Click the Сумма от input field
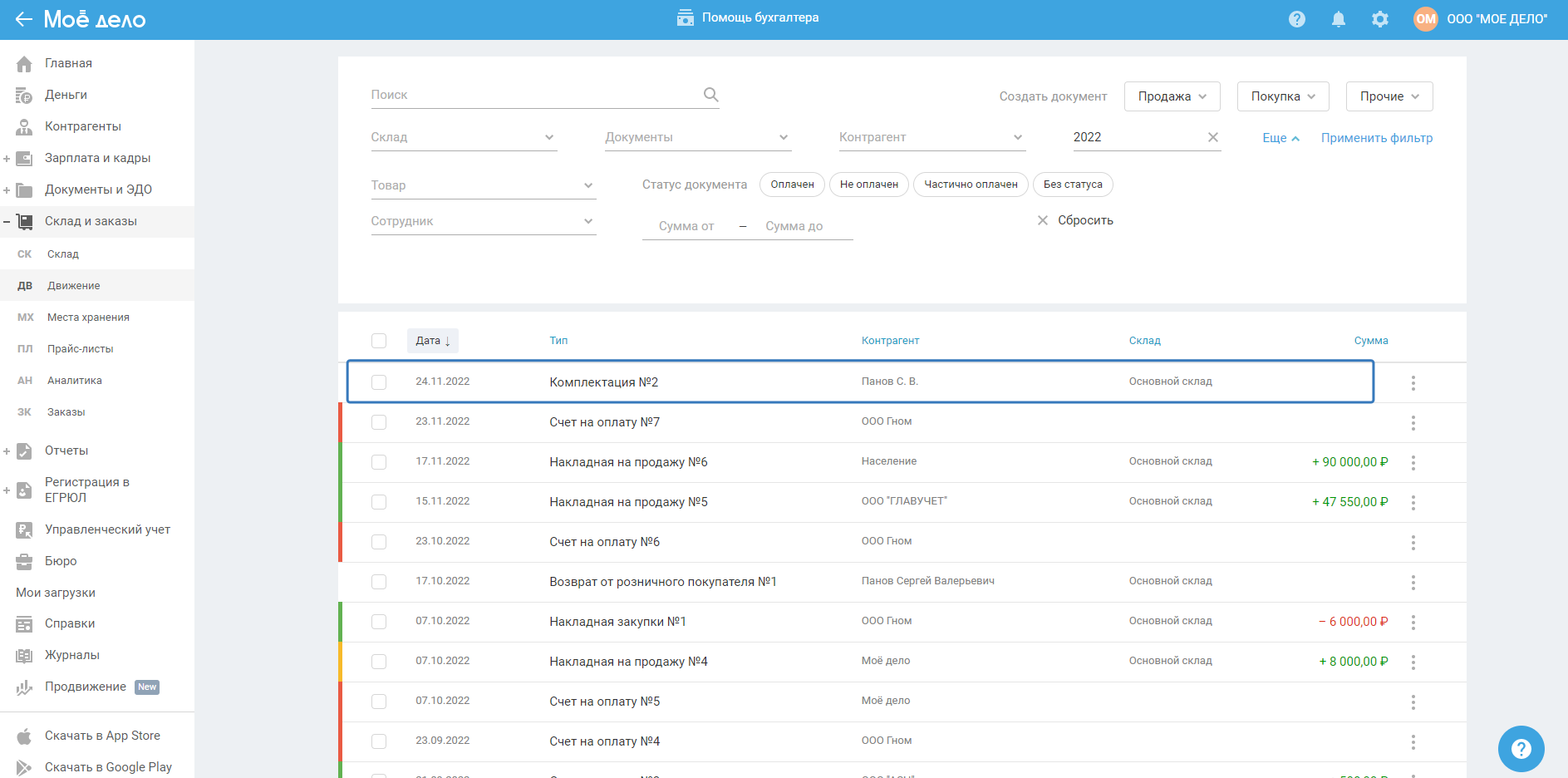 tap(686, 226)
